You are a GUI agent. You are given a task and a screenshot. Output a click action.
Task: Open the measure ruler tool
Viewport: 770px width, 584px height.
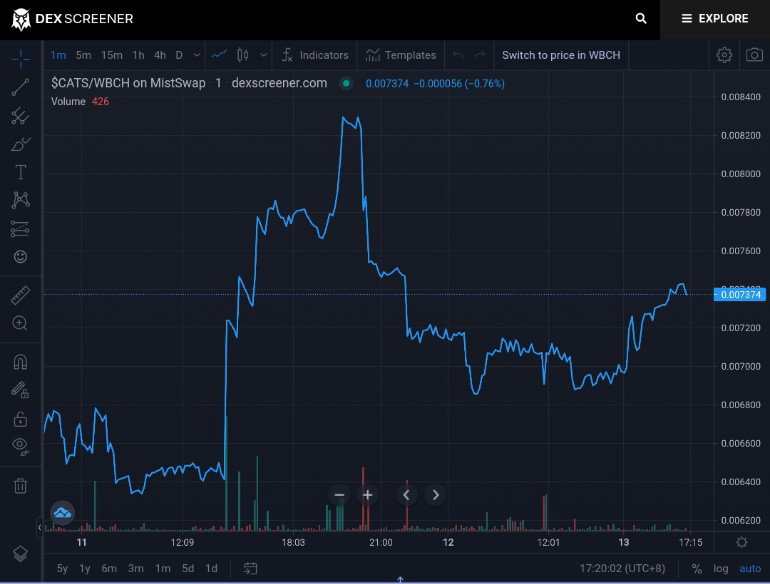tap(20, 295)
